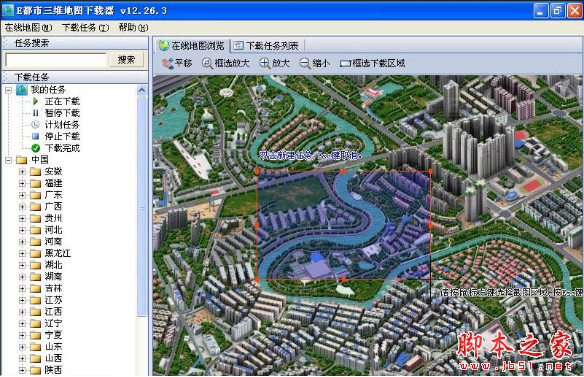Screen dimensions: 584x377
Task: Open the 帮助 menu
Action: [133, 28]
